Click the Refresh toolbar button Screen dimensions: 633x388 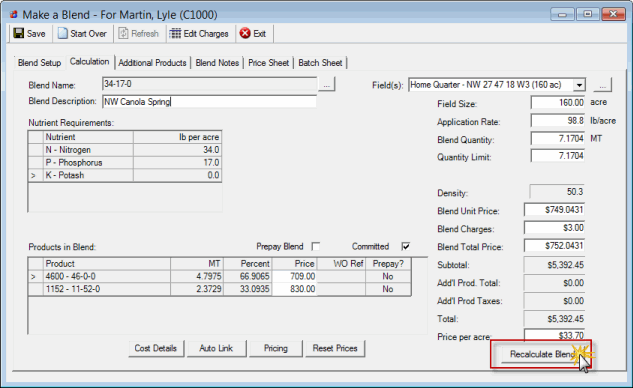tap(138, 34)
